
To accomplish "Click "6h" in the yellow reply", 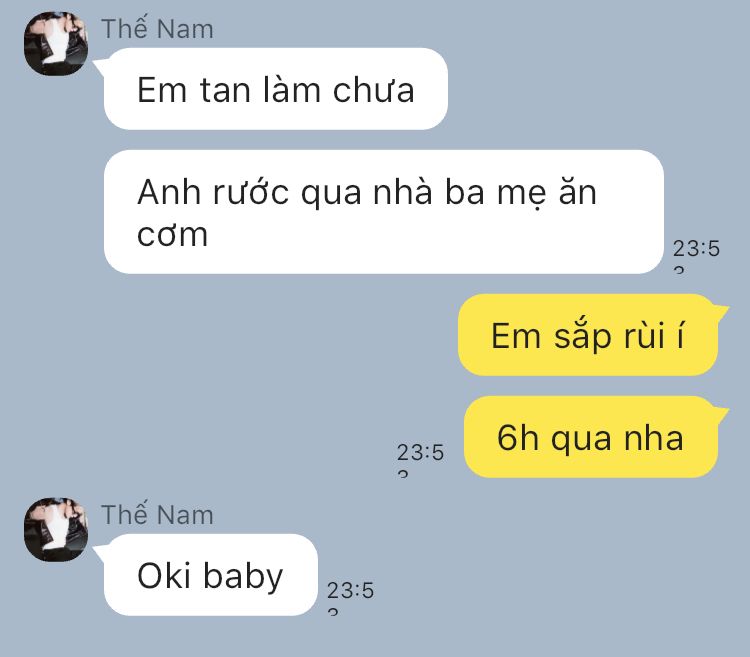I will [518, 438].
